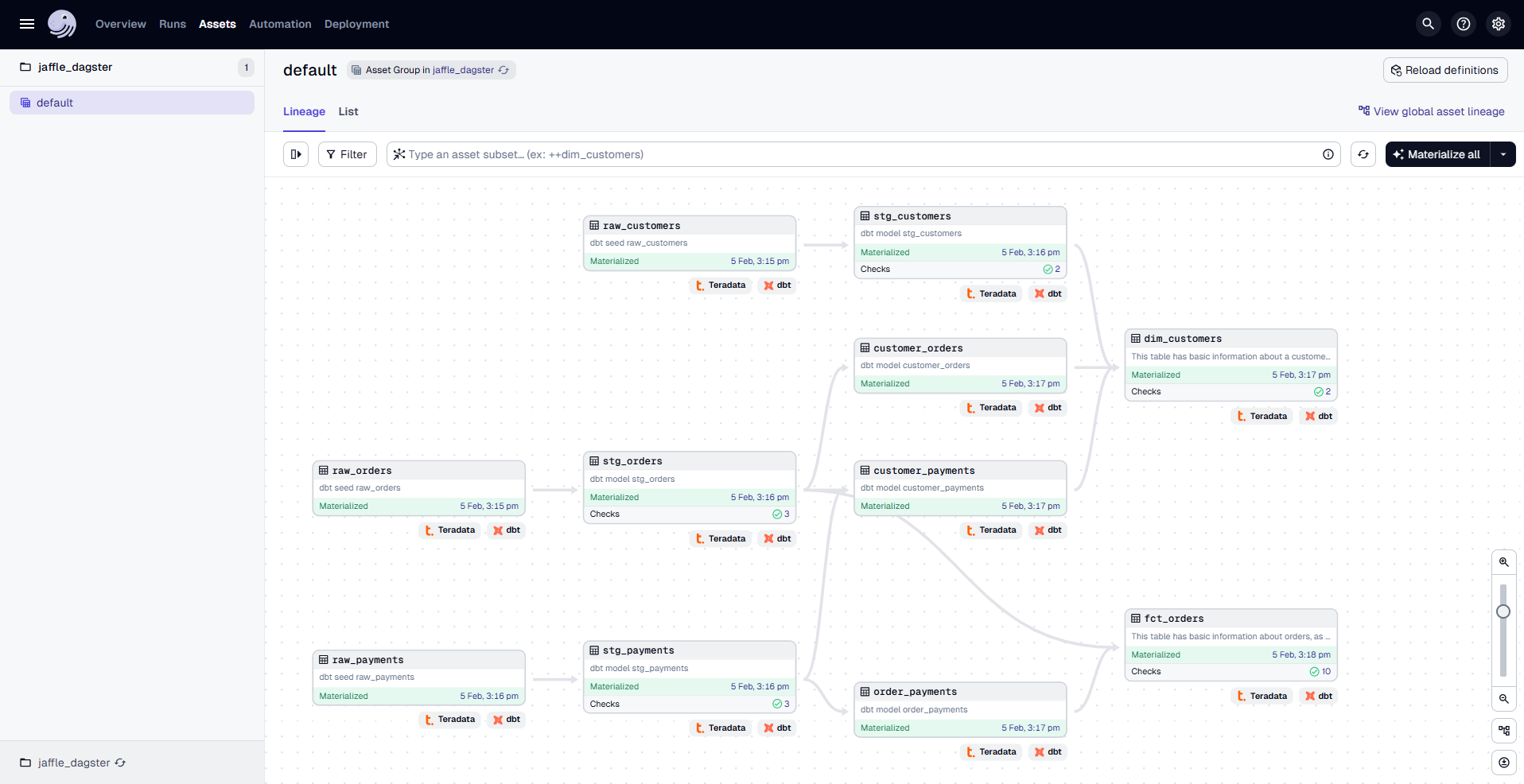
Task: Click bottom jaffle_dagster code location entry
Action: tap(73, 763)
